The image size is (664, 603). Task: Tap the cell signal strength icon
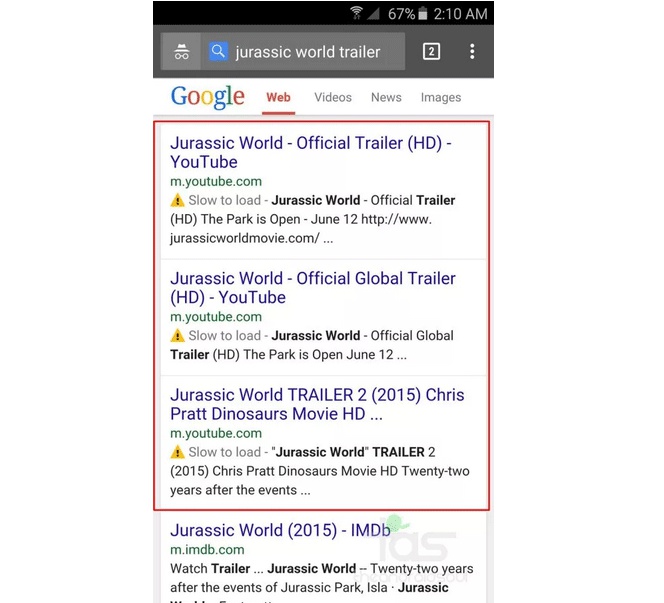click(373, 14)
